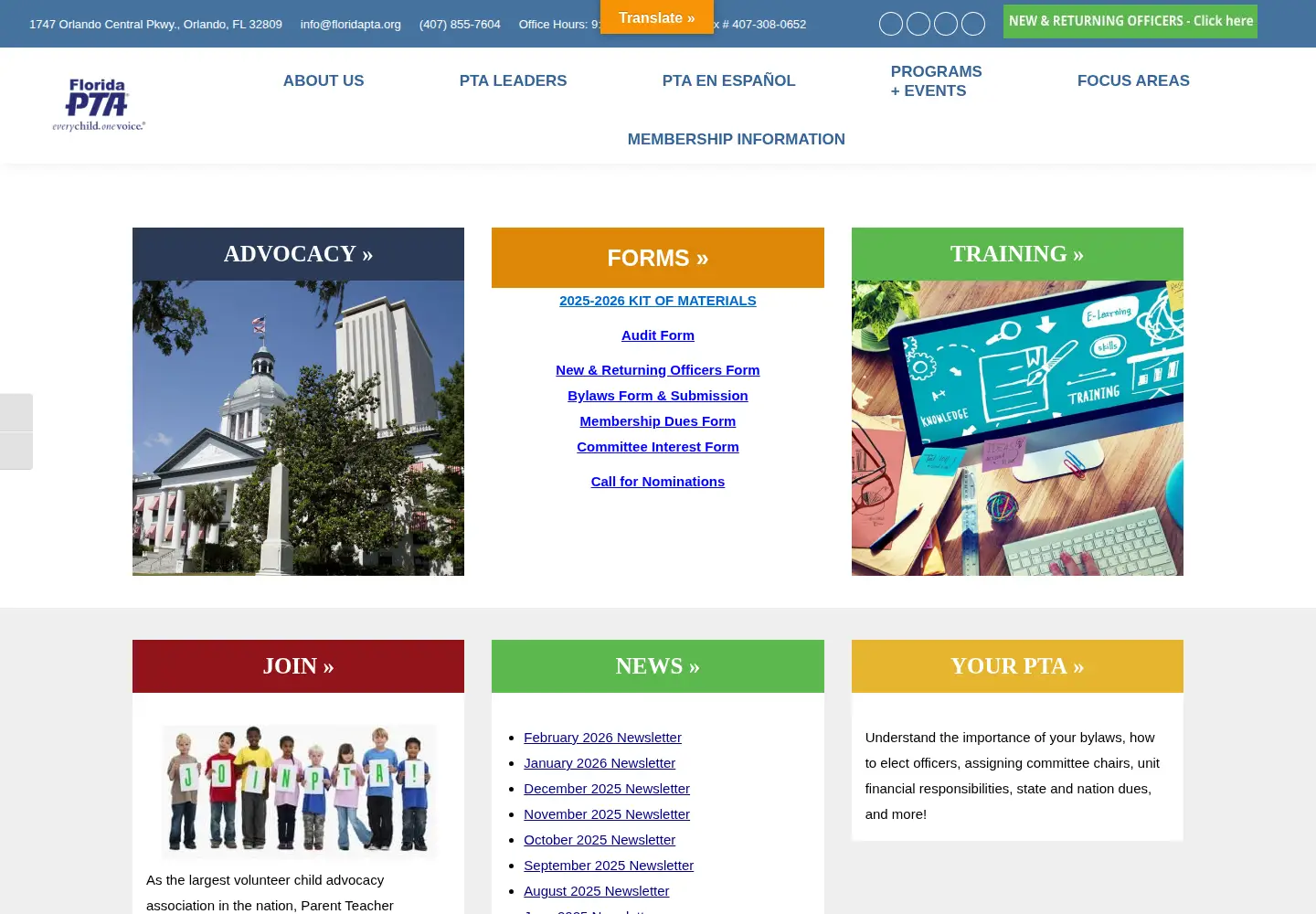Email info@floridapta.org link

[351, 24]
